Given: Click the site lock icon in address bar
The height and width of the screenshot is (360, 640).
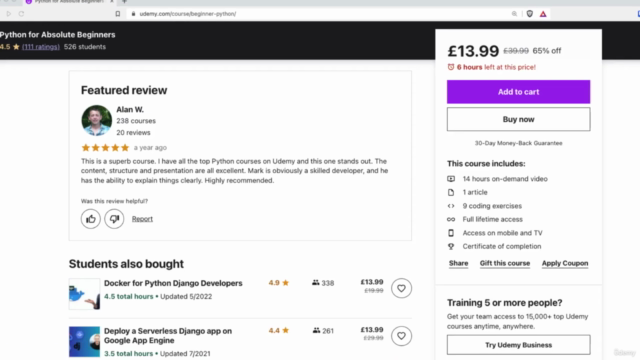Looking at the screenshot, I should click(133, 14).
